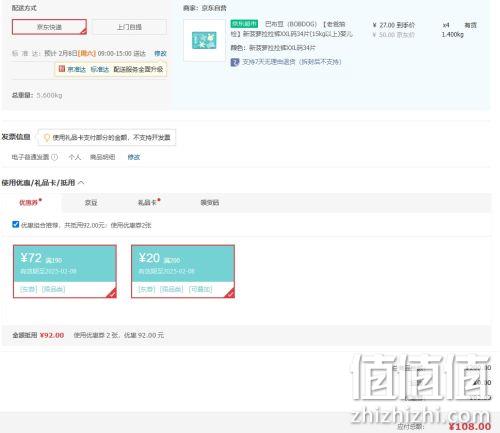500x433 pixels.
Task: Click total payable ¥108.00
Action: point(470,426)
